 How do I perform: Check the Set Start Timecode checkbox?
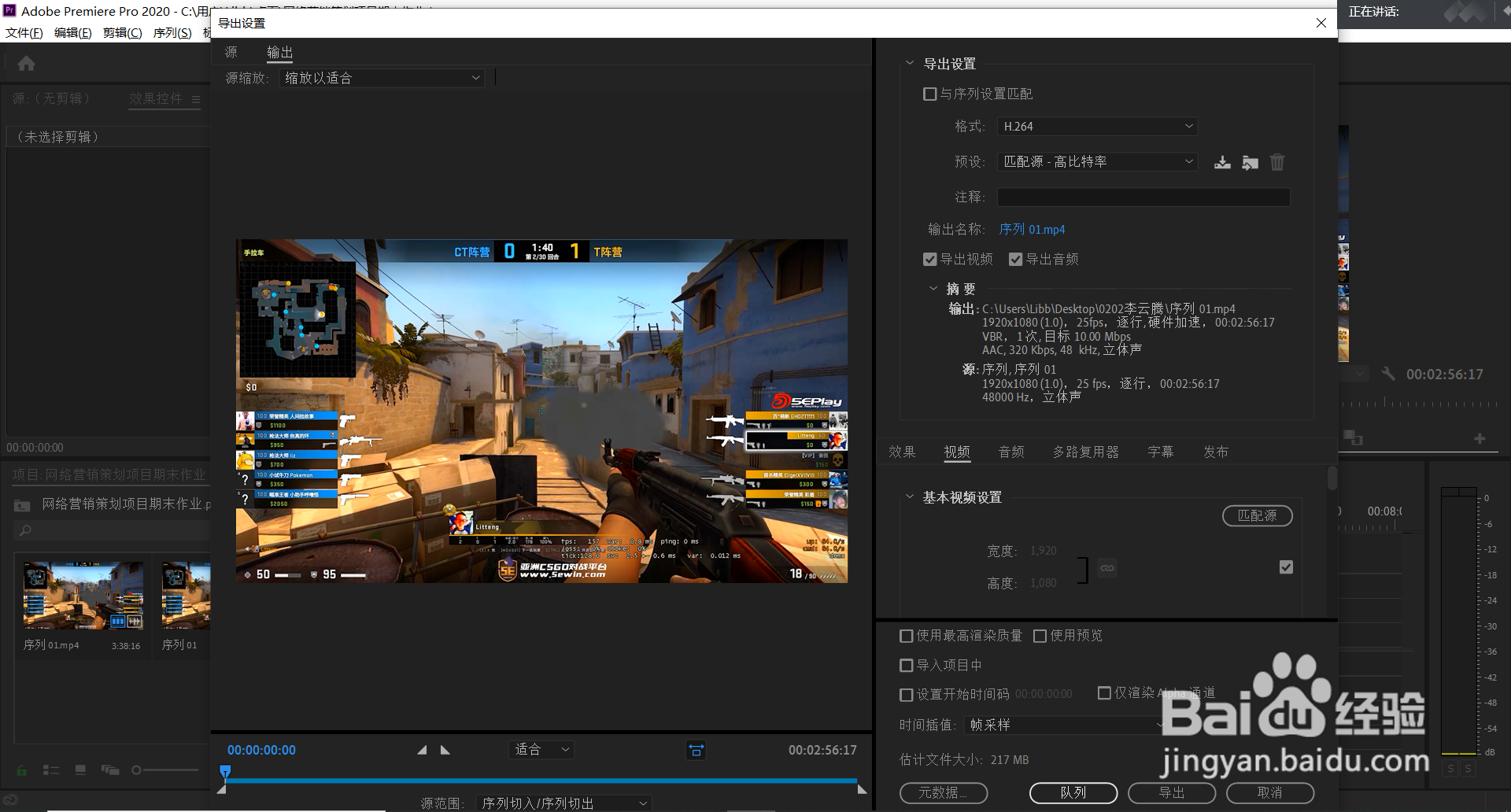[x=907, y=695]
